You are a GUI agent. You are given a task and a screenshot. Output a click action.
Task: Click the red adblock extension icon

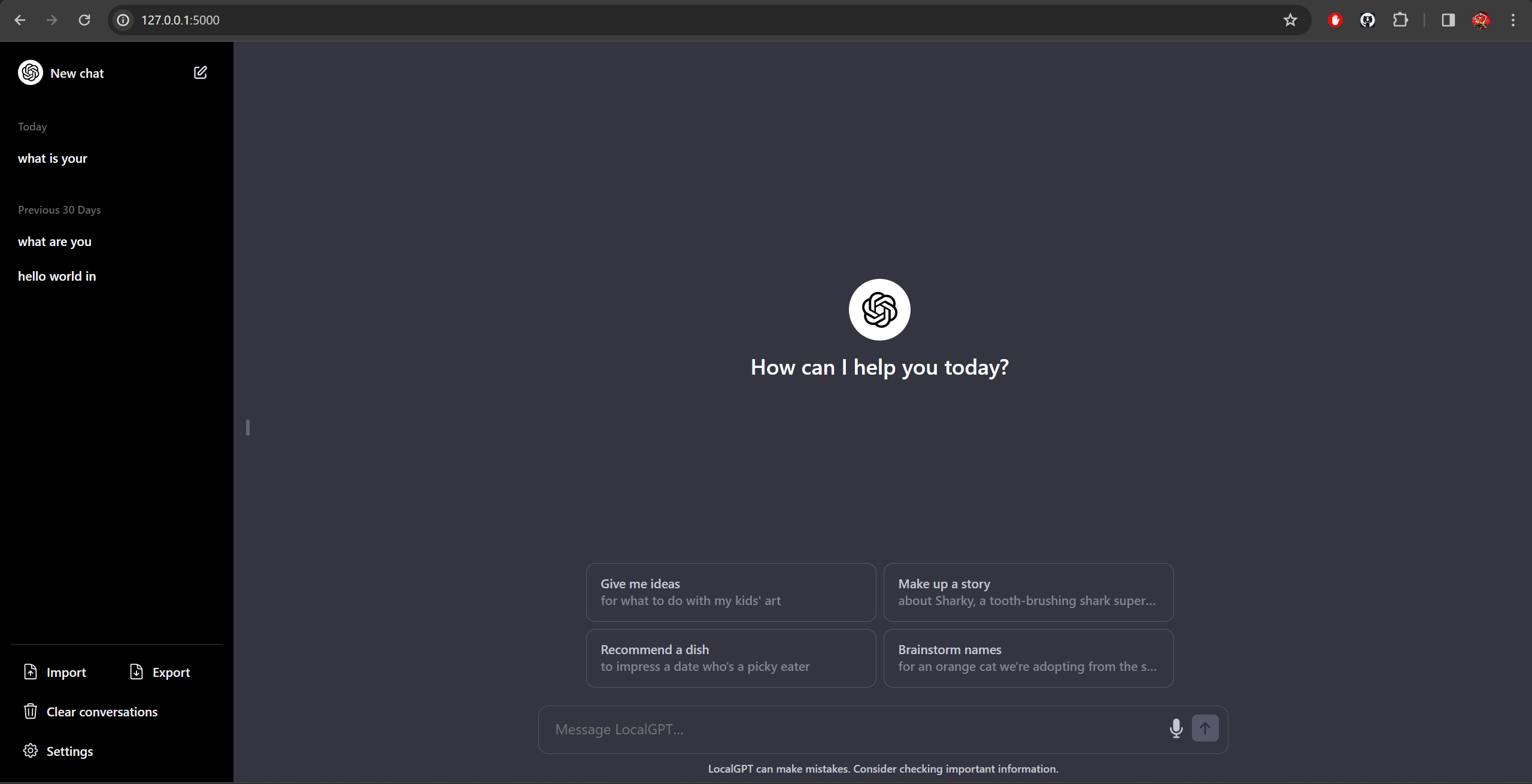tap(1335, 20)
